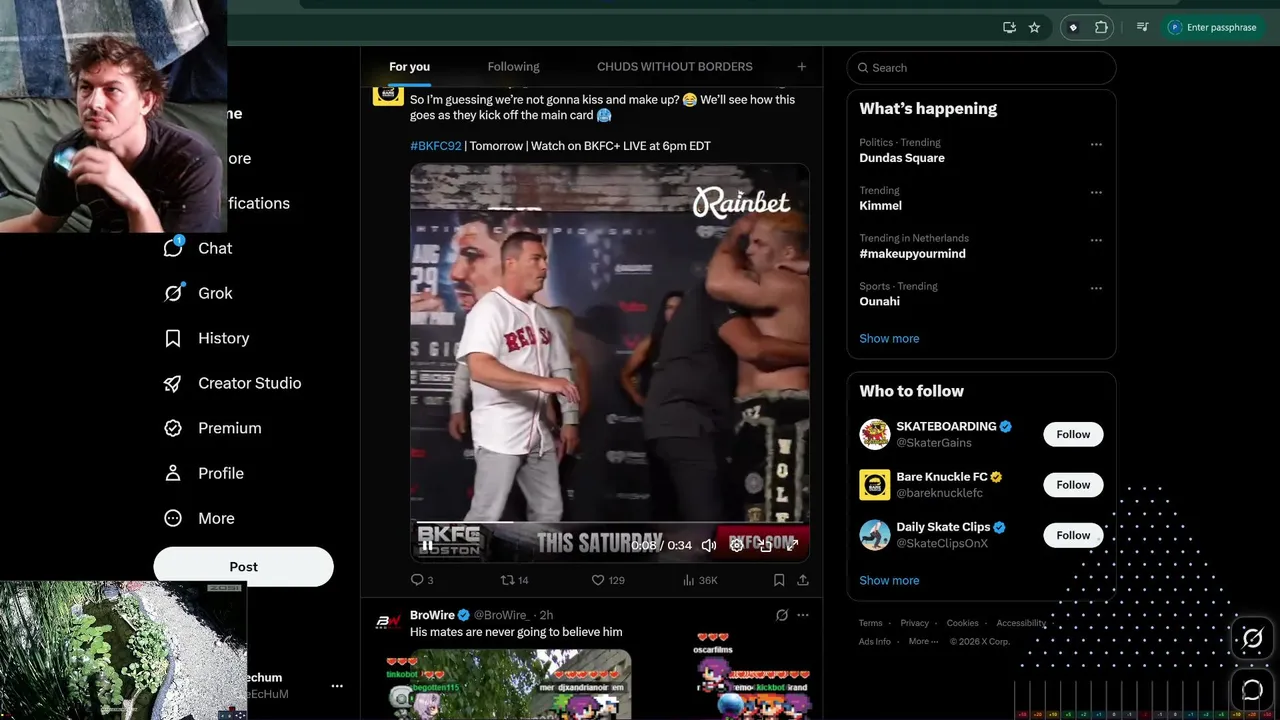Click the Enter passphrase profile button
Image resolution: width=1280 pixels, height=720 pixels.
coord(1214,28)
